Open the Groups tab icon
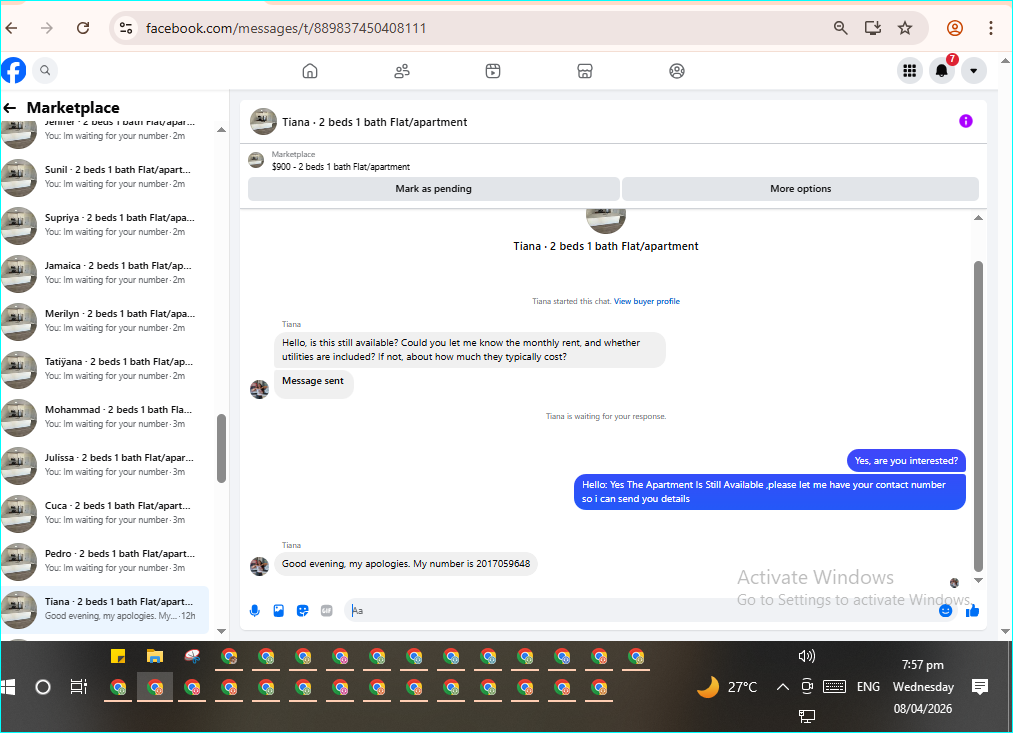This screenshot has width=1013, height=733. pos(676,71)
